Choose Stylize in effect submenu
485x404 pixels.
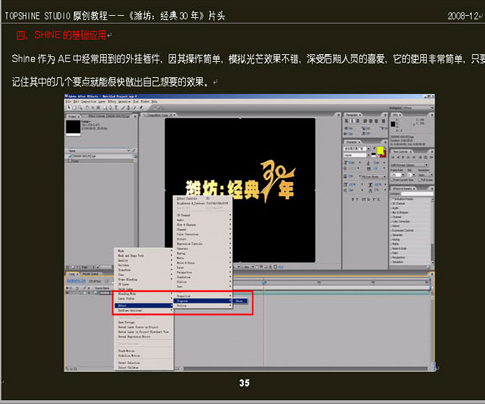[x=203, y=282]
